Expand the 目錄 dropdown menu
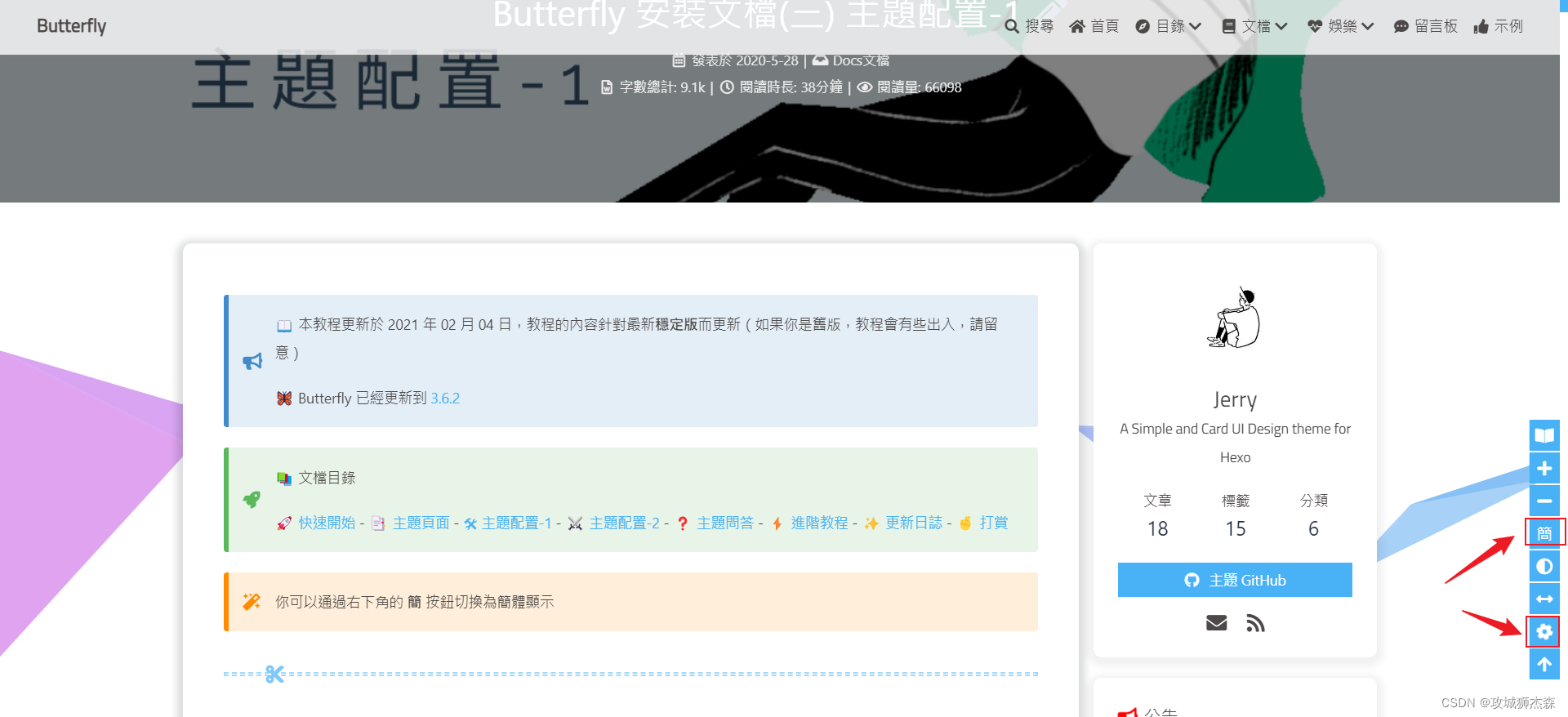Viewport: 1568px width, 717px height. pos(1169,26)
